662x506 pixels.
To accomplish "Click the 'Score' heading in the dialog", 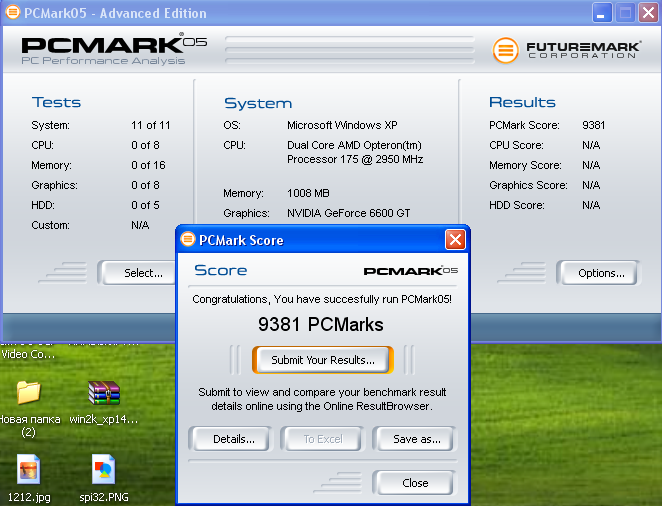I will 220,270.
